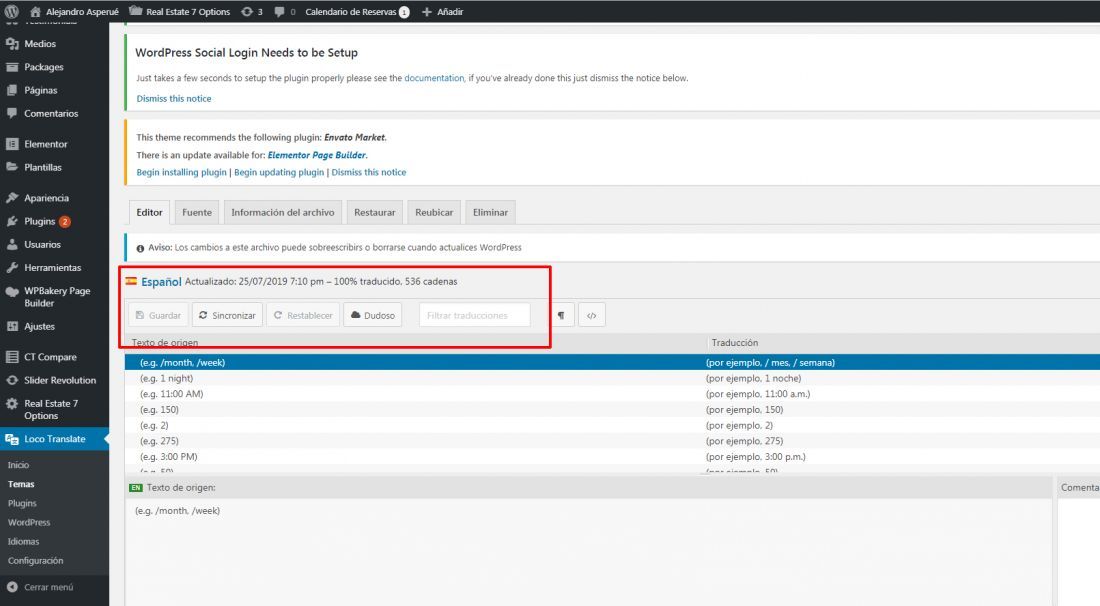Screen dimensions: 1100x606
Task: Select the '(e.g. 150)' row
Action: pos(612,410)
